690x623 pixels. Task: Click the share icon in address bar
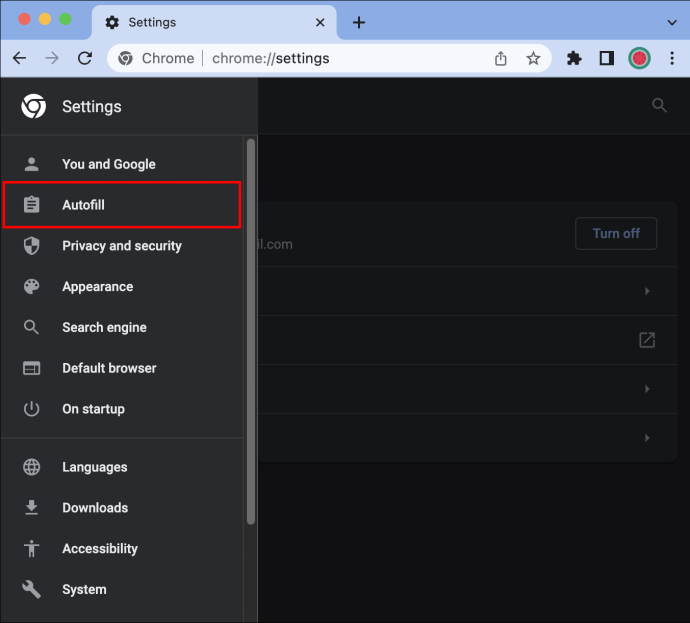tap(500, 58)
